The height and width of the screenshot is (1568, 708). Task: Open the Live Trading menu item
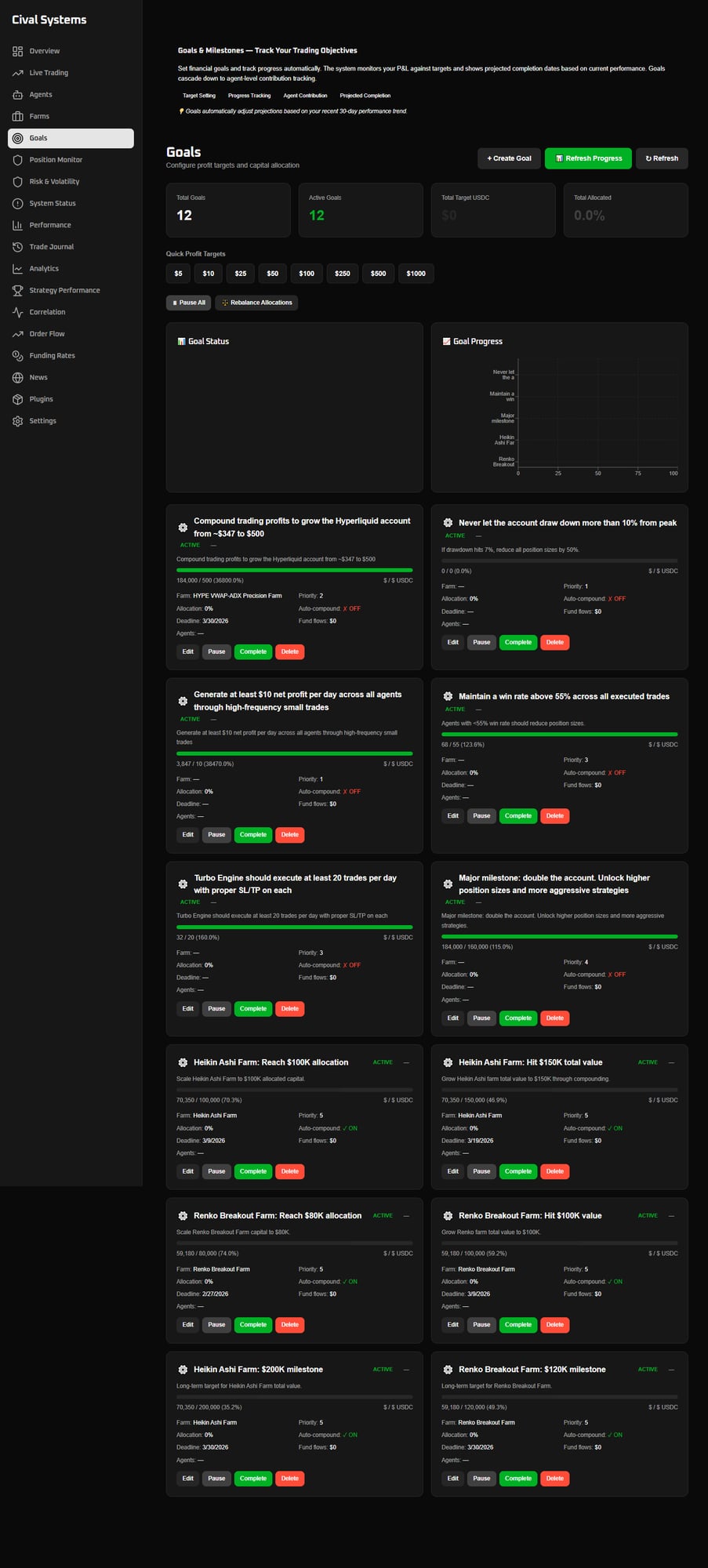[49, 73]
